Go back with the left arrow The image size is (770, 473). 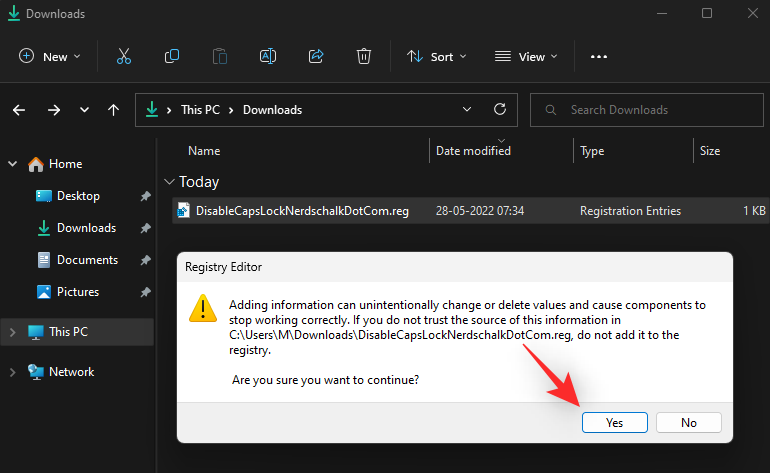19,110
